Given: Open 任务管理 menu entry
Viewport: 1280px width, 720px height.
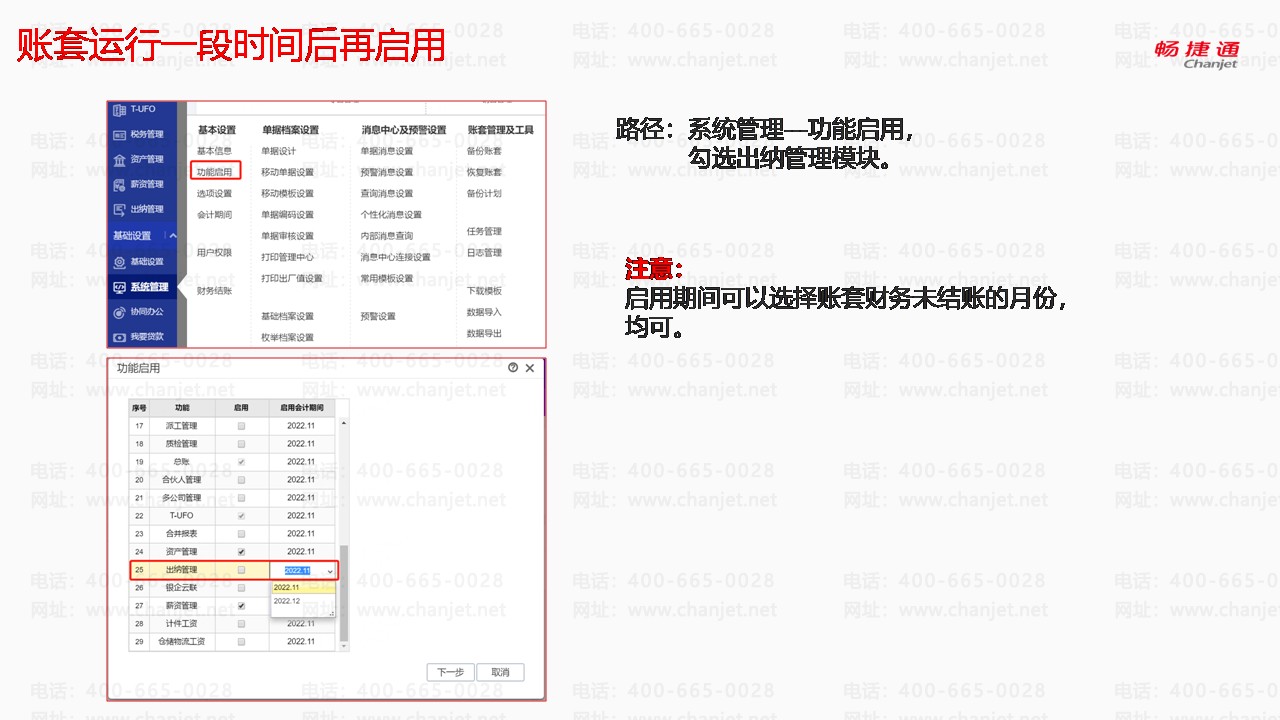Looking at the screenshot, I should coord(484,232).
